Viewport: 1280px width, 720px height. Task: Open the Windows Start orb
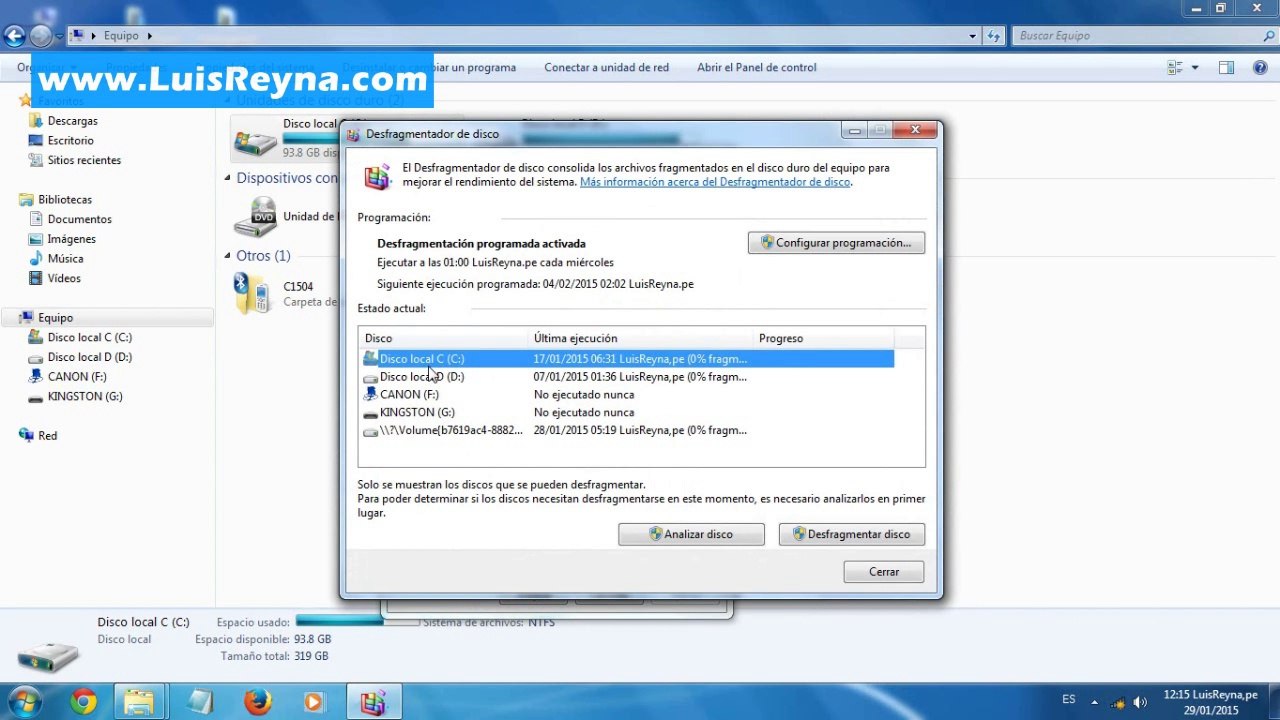(x=23, y=702)
